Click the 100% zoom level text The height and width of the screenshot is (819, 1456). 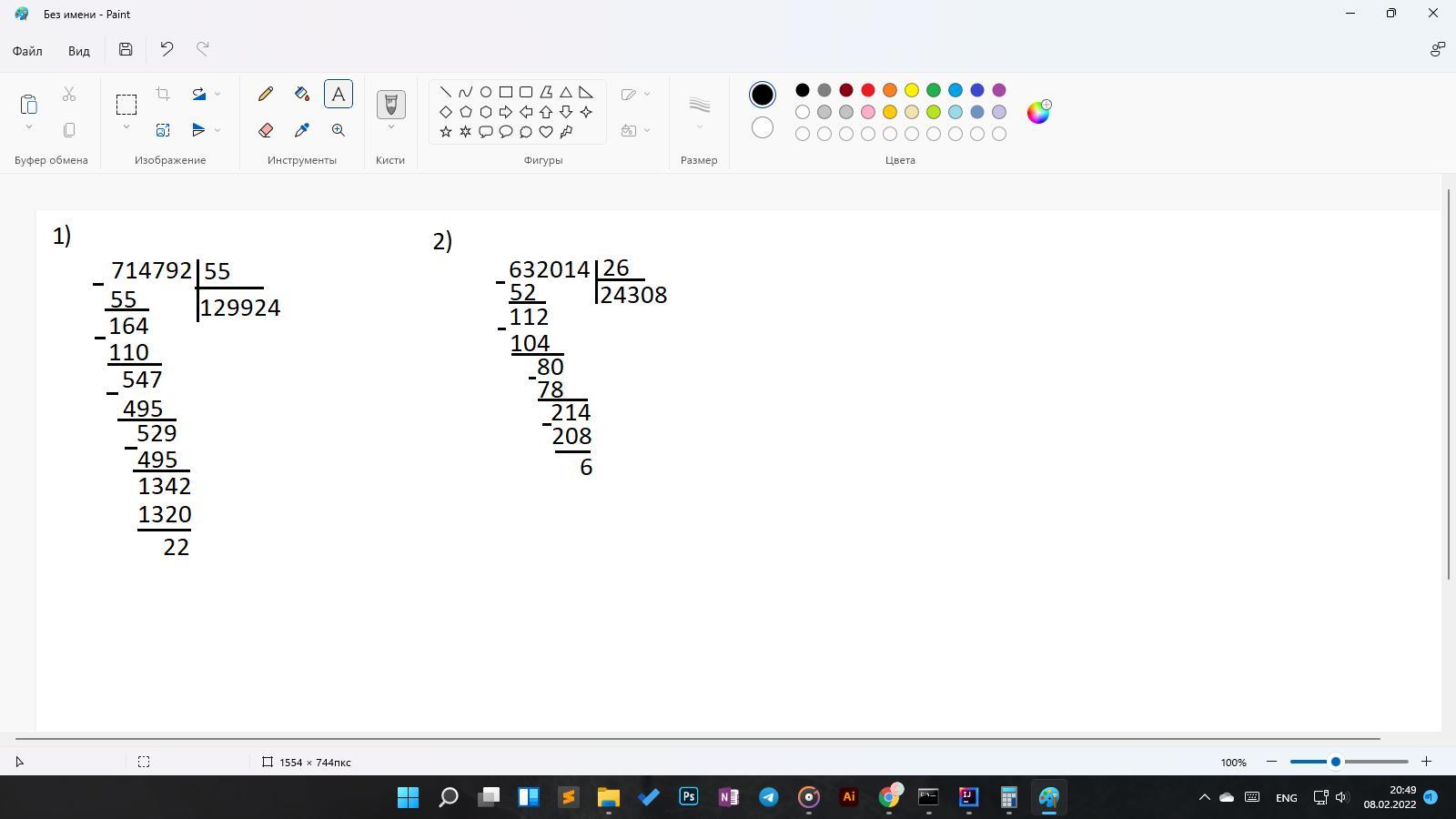click(x=1233, y=763)
